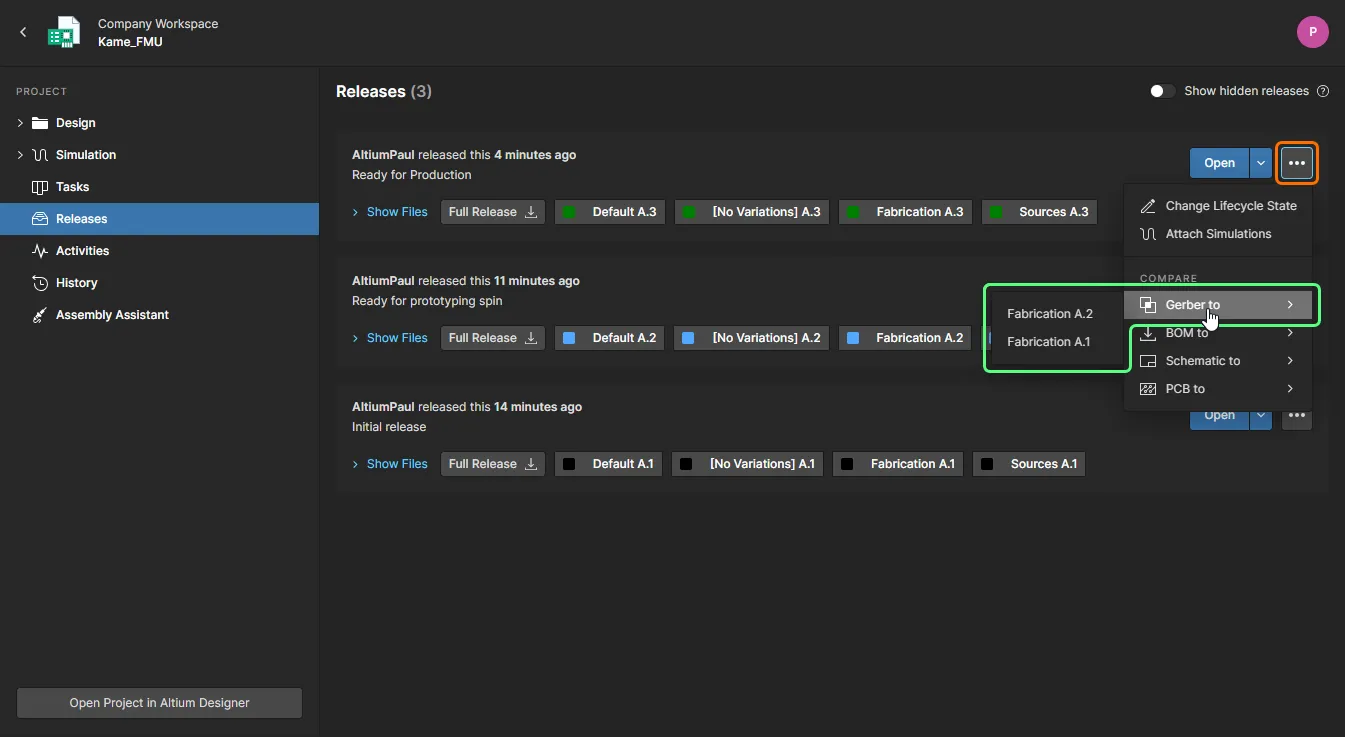
Task: Open the [No Variations] A.3 package
Action: point(752,212)
